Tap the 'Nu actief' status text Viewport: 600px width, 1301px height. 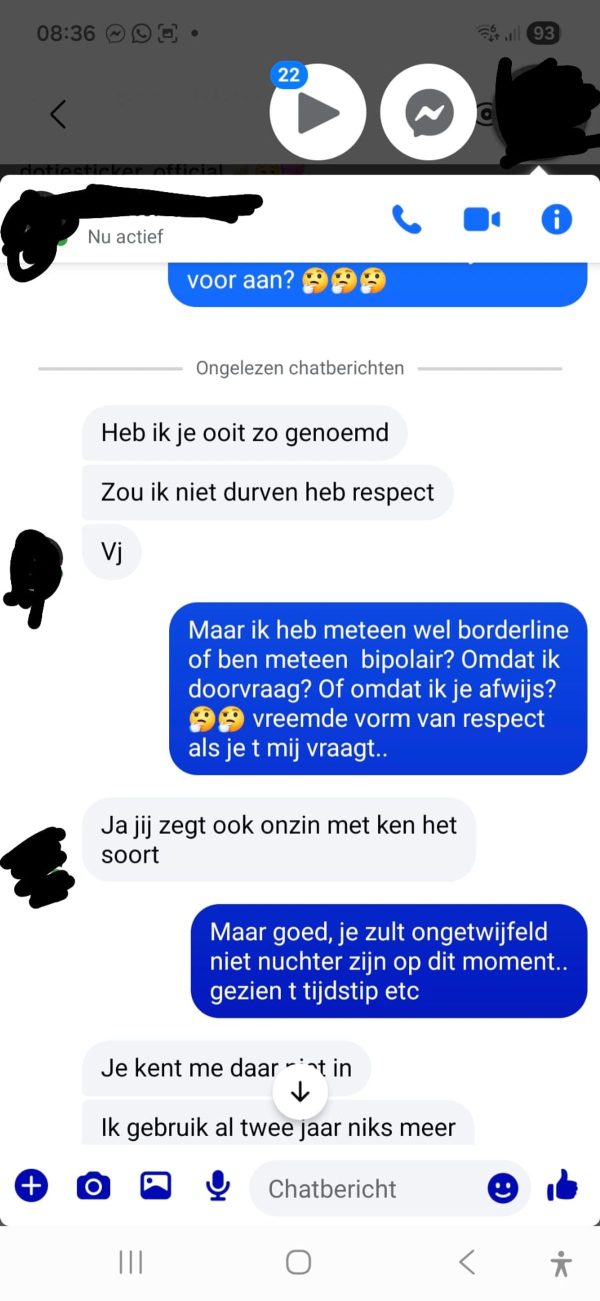(125, 237)
